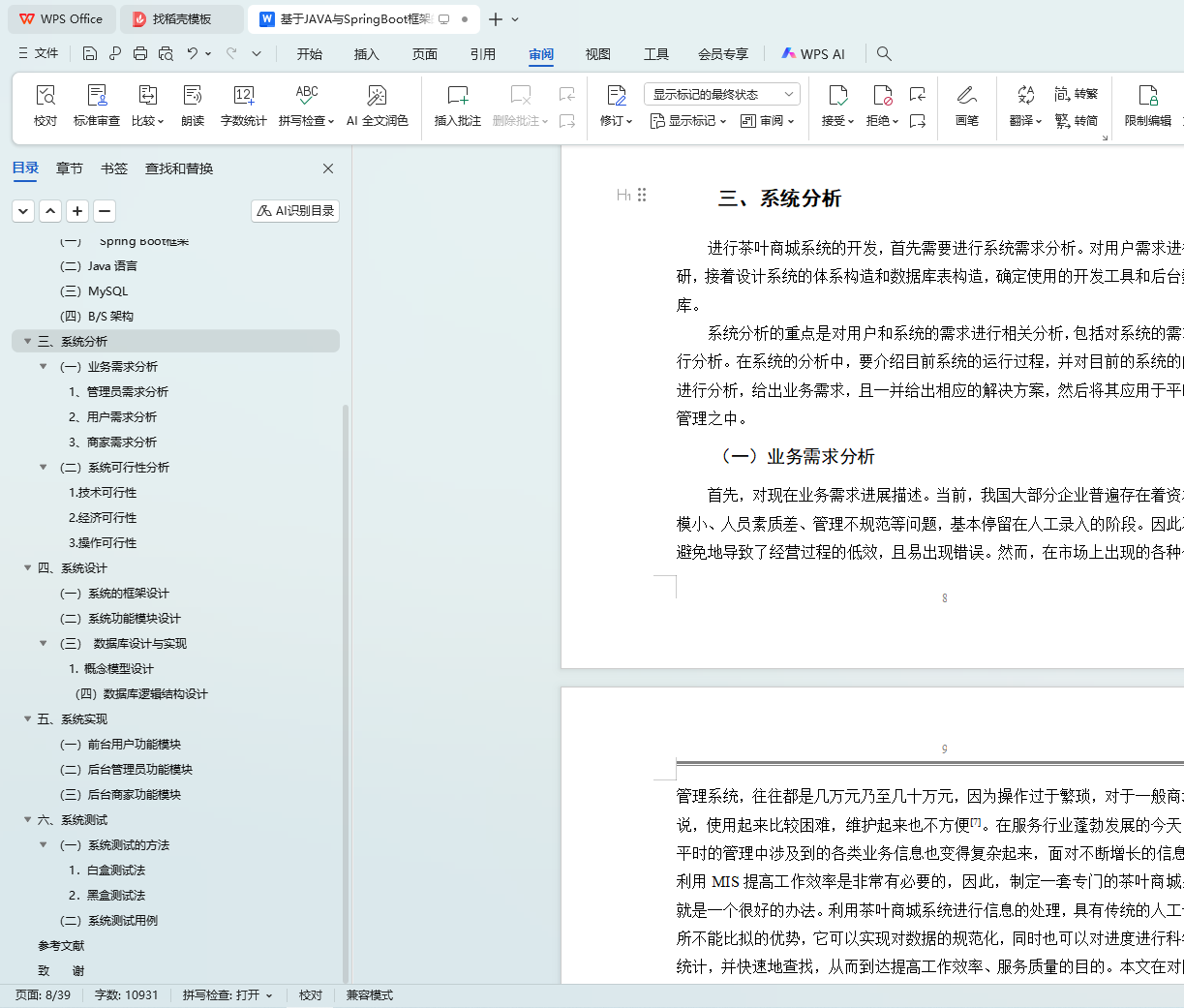Collapse 五、系统实现 outline node
The image size is (1184, 1008).
pyautogui.click(x=28, y=718)
